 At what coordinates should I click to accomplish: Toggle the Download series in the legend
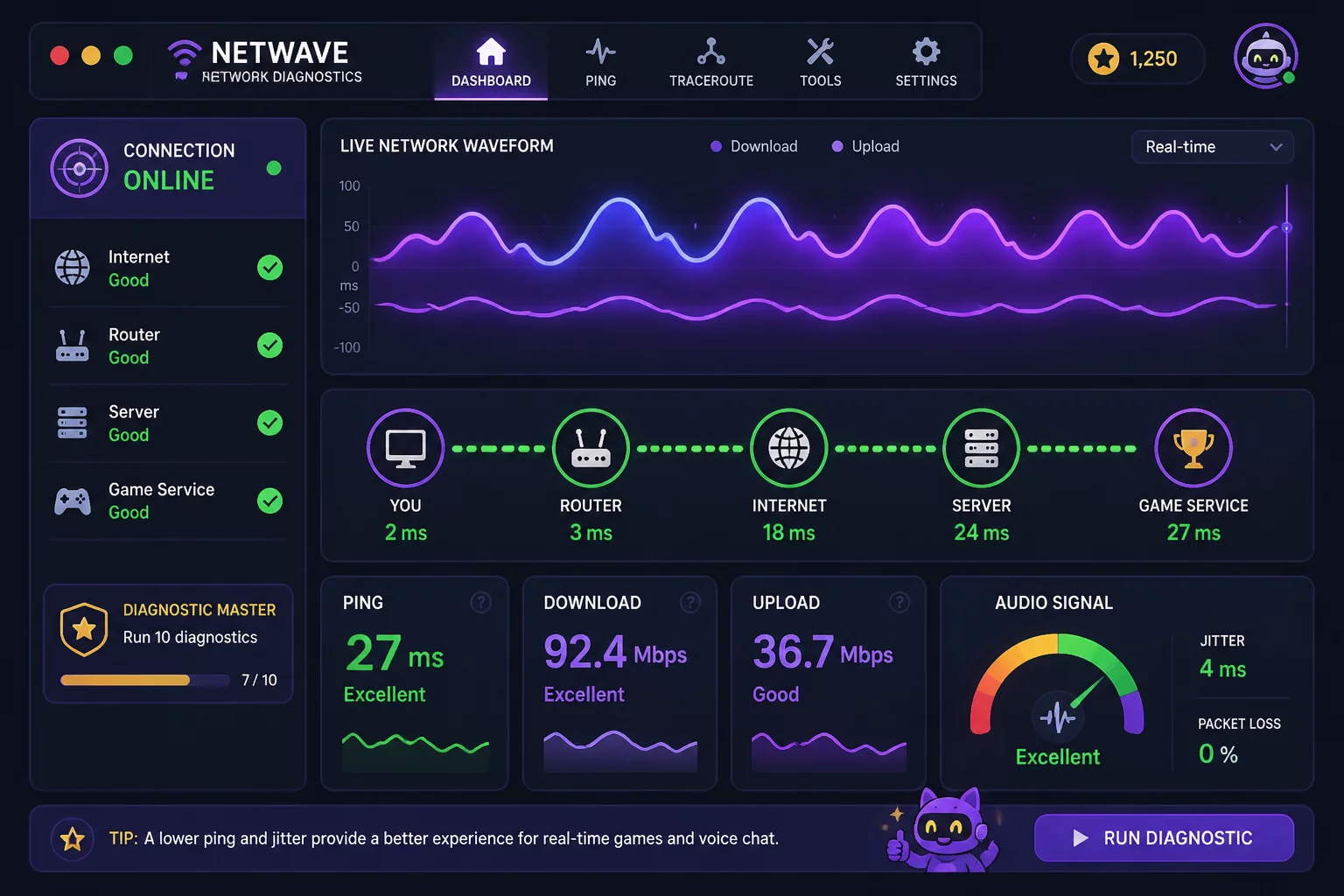(x=754, y=146)
